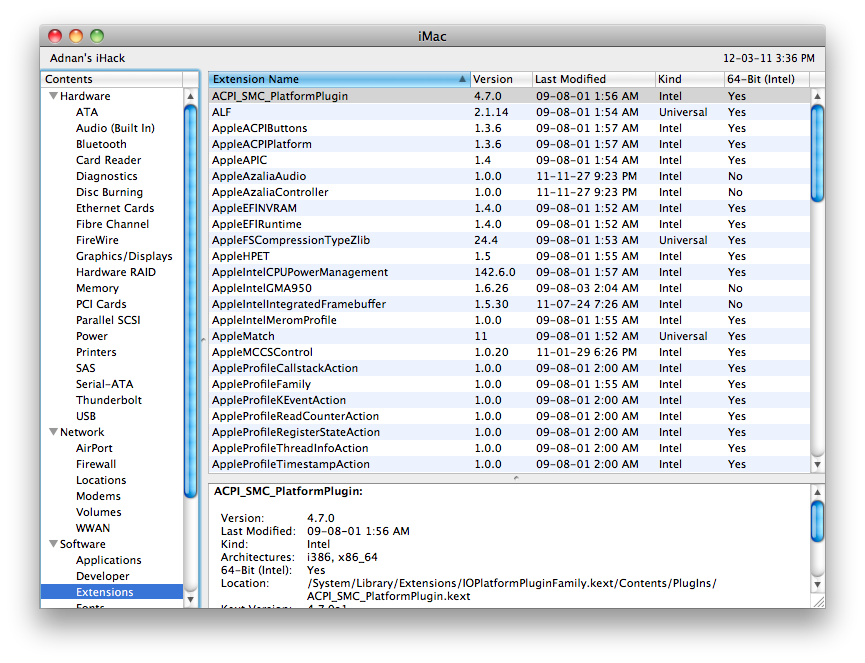The height and width of the screenshot is (663, 865).
Task: Select Fibre Channel item
Action: [113, 224]
